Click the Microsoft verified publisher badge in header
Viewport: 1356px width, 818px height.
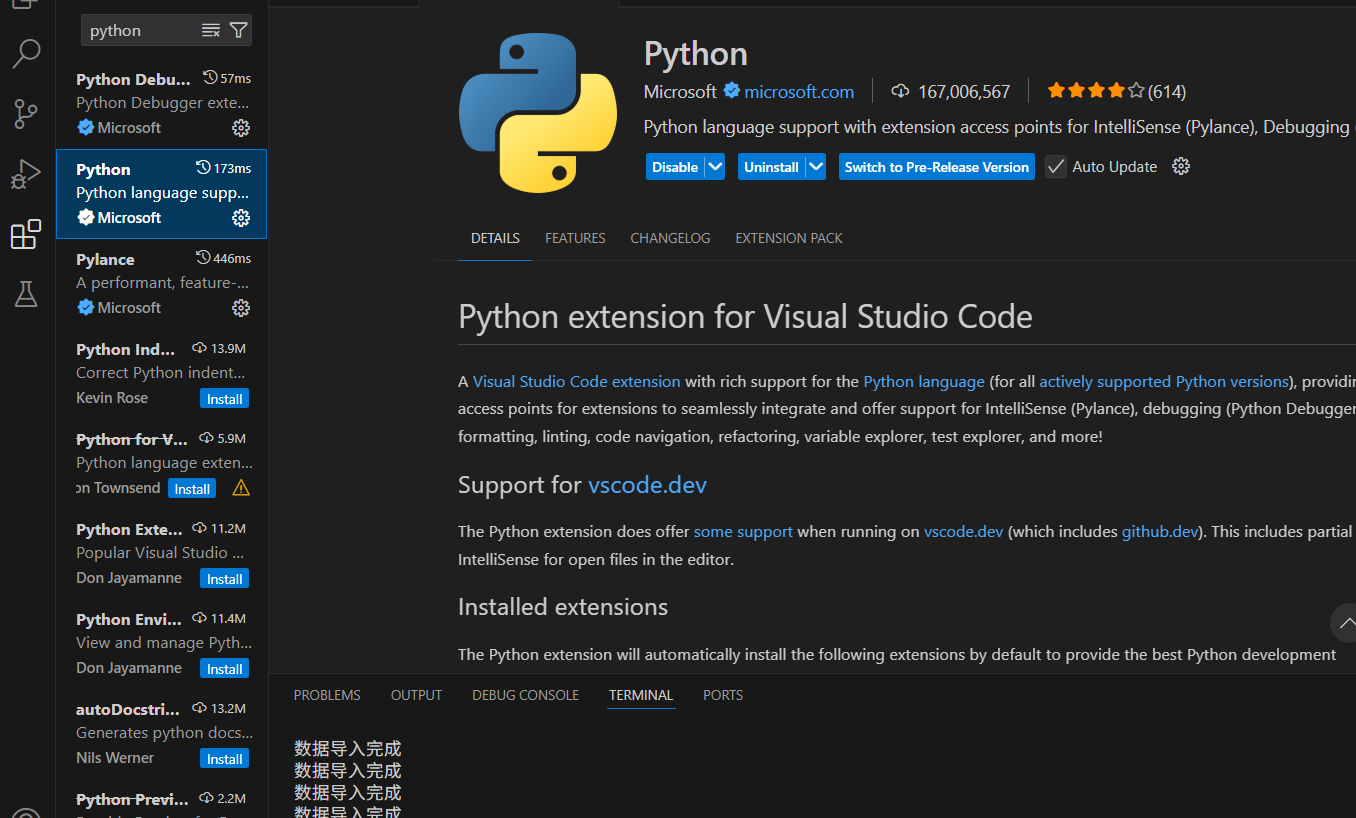[x=732, y=91]
